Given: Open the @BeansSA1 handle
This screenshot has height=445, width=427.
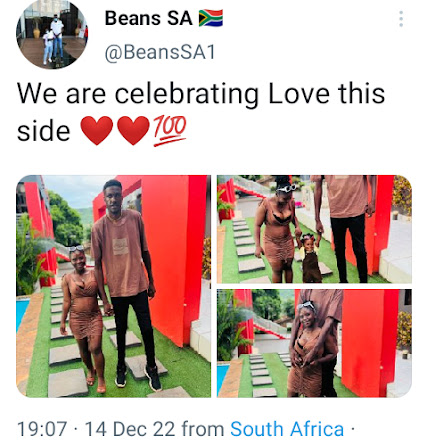Looking at the screenshot, I should (160, 53).
